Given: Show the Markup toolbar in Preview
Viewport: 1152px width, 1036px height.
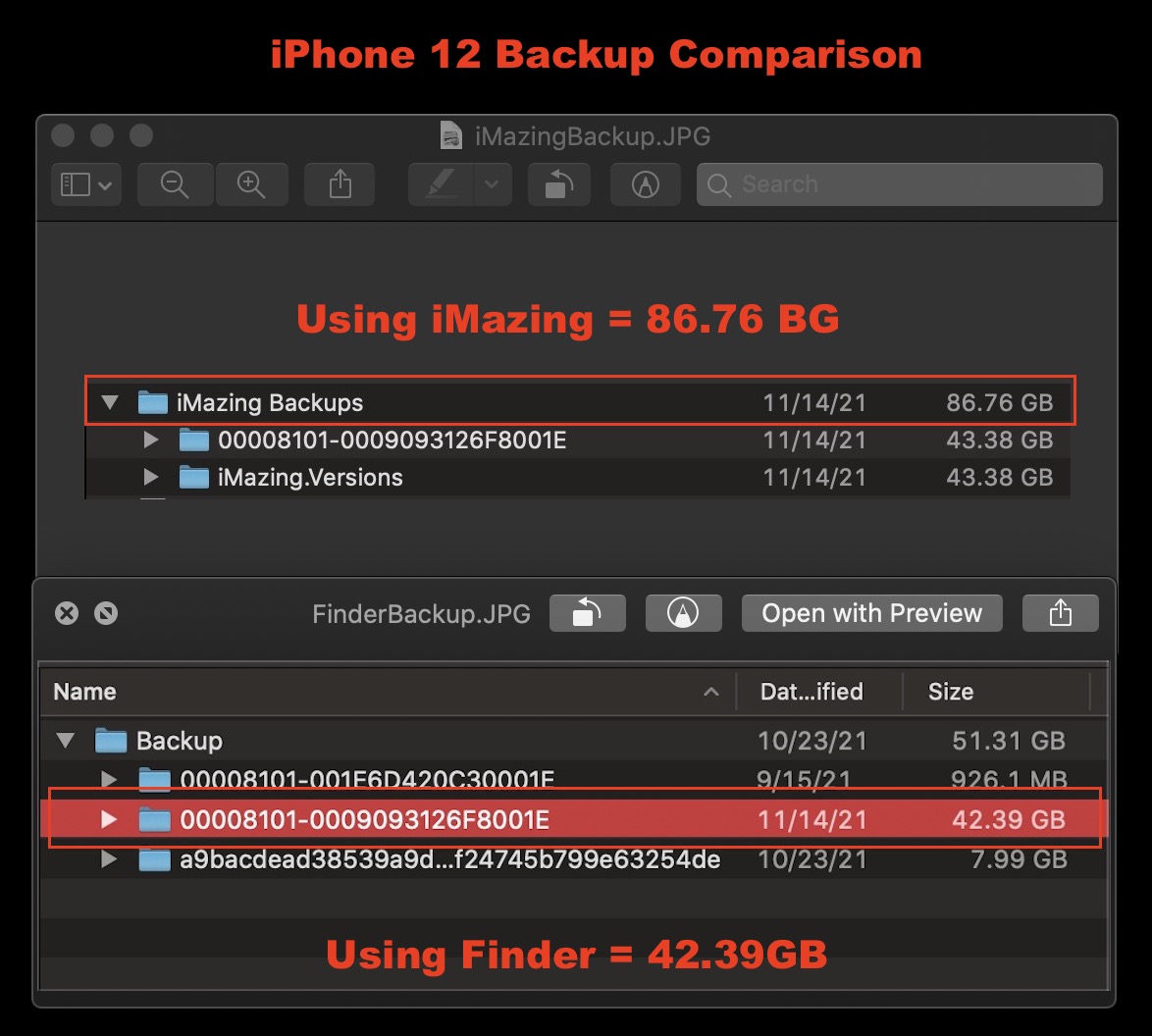Looking at the screenshot, I should tap(645, 184).
